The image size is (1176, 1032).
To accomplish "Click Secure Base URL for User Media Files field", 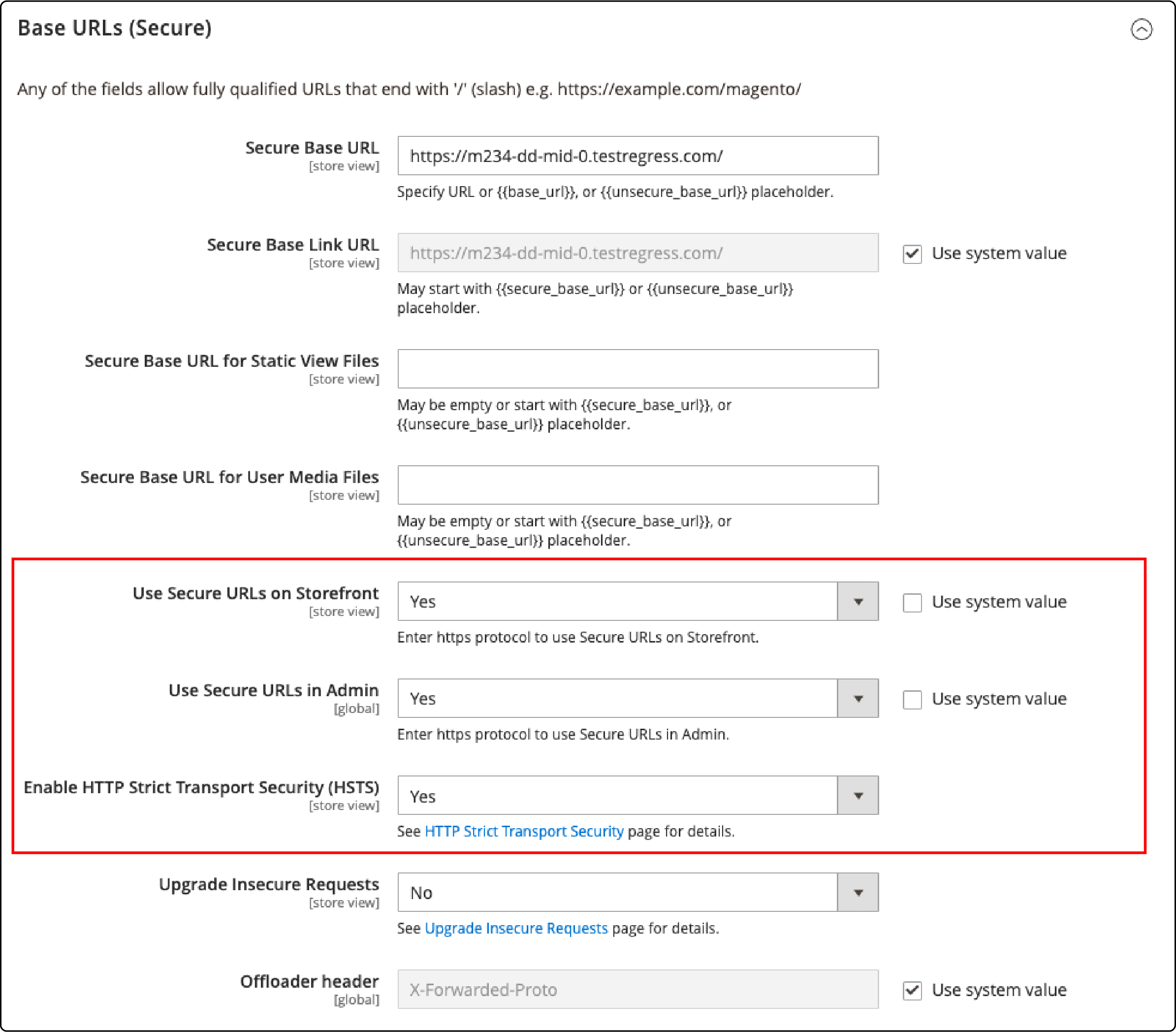I will (637, 485).
